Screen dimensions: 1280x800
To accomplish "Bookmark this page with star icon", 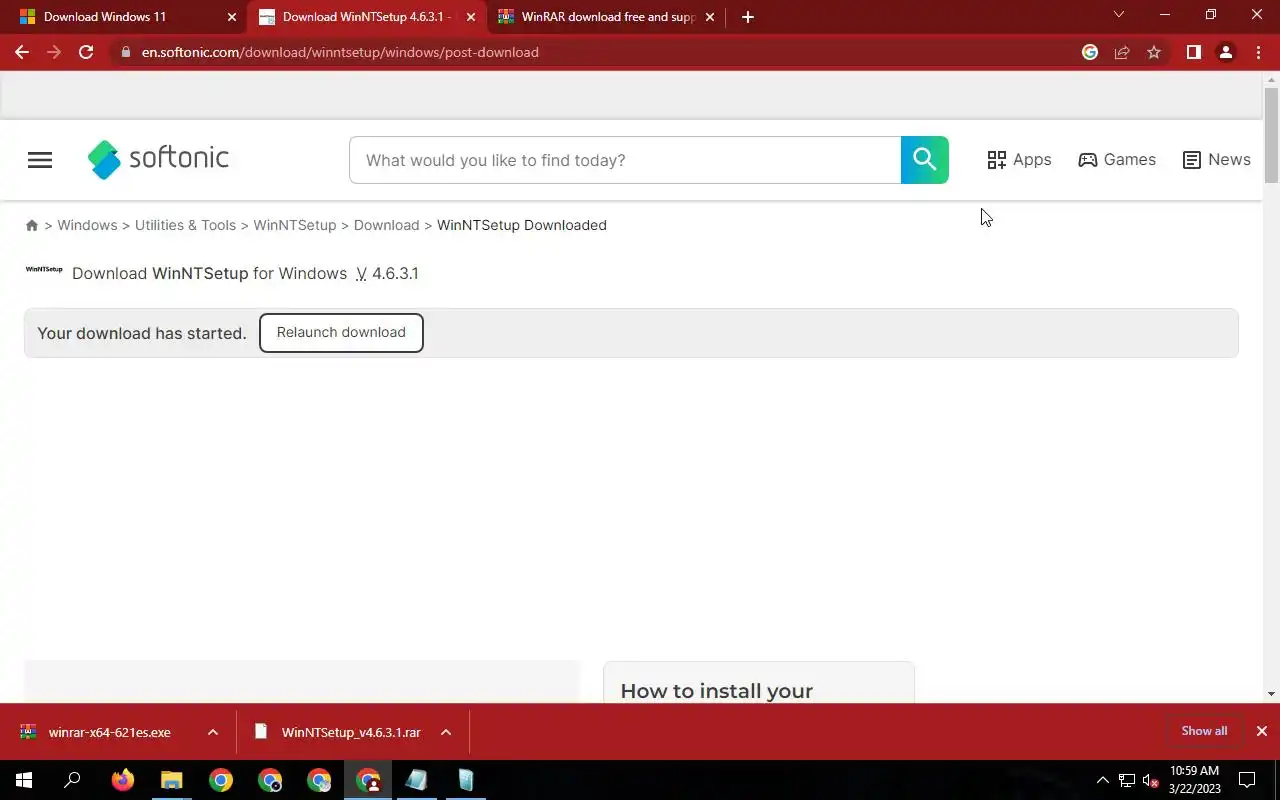I will click(x=1154, y=52).
